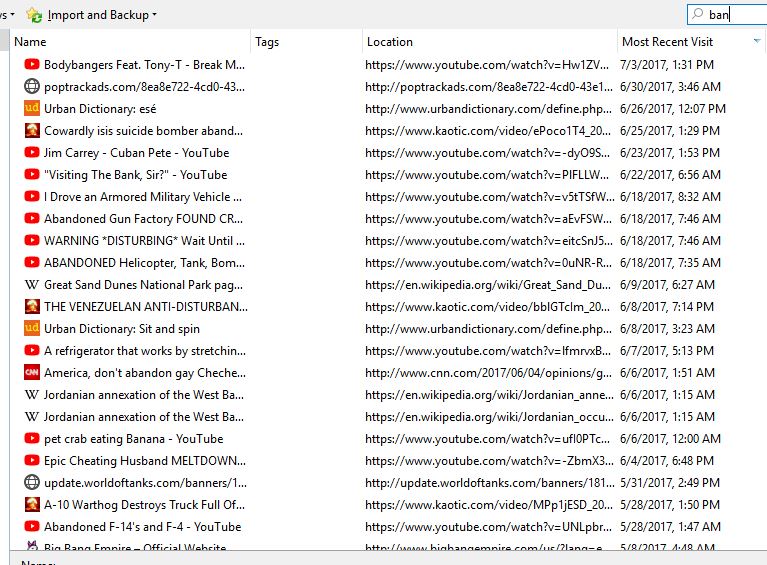Screen dimensions: 767x565
Task: Select 'Bodybangers Feat. Tony-T - Break M...' entry
Action: tap(144, 65)
